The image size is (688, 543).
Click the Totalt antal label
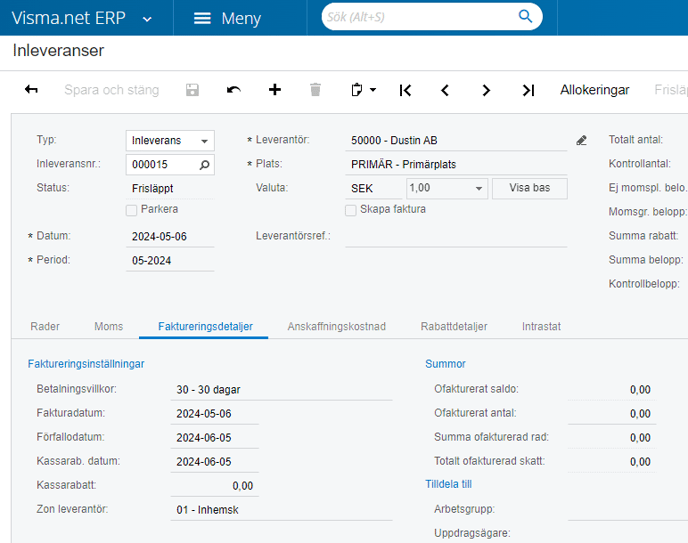(x=635, y=140)
